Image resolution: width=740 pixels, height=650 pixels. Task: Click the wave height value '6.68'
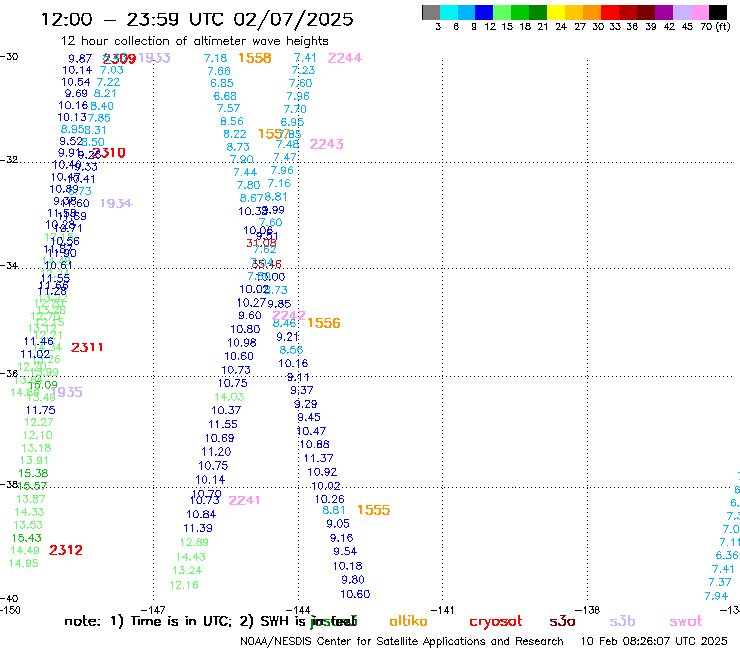click(225, 97)
